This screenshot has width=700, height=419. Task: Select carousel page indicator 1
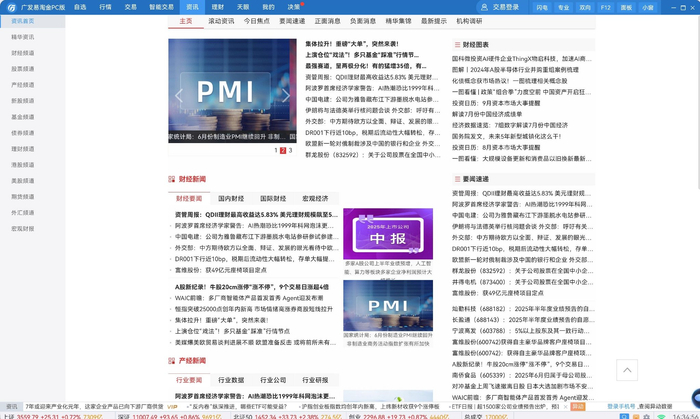(274, 151)
